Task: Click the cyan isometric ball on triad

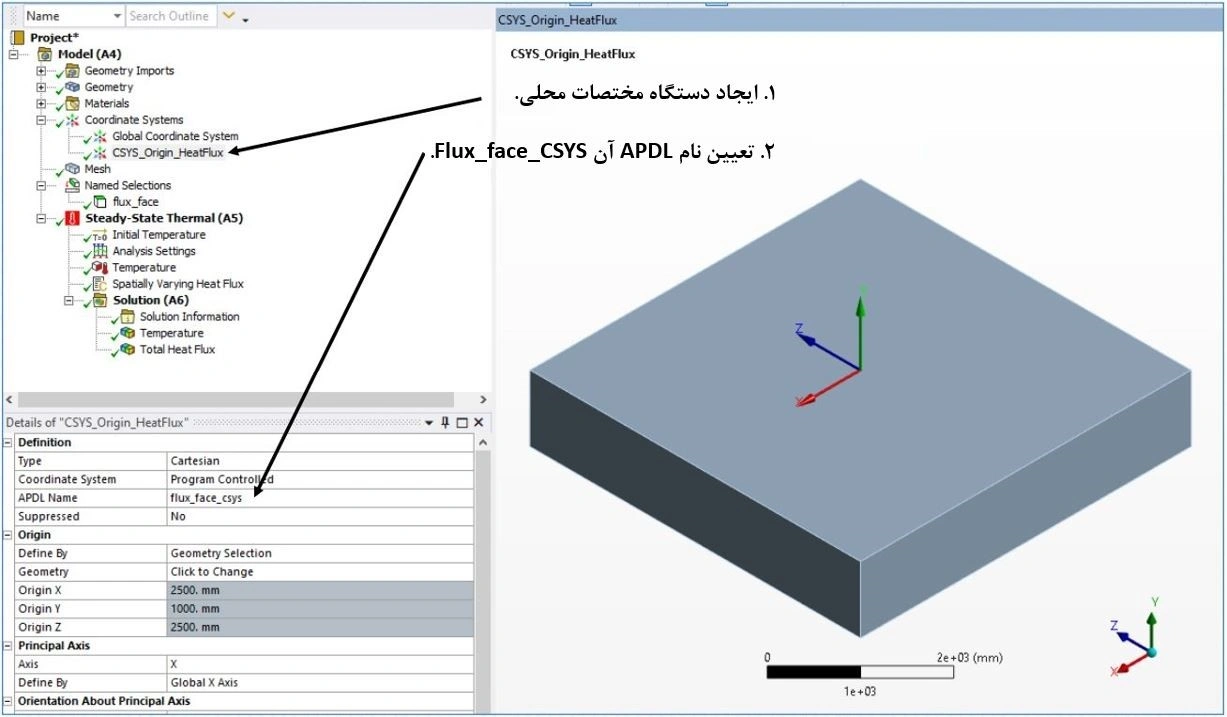Action: click(x=1152, y=652)
